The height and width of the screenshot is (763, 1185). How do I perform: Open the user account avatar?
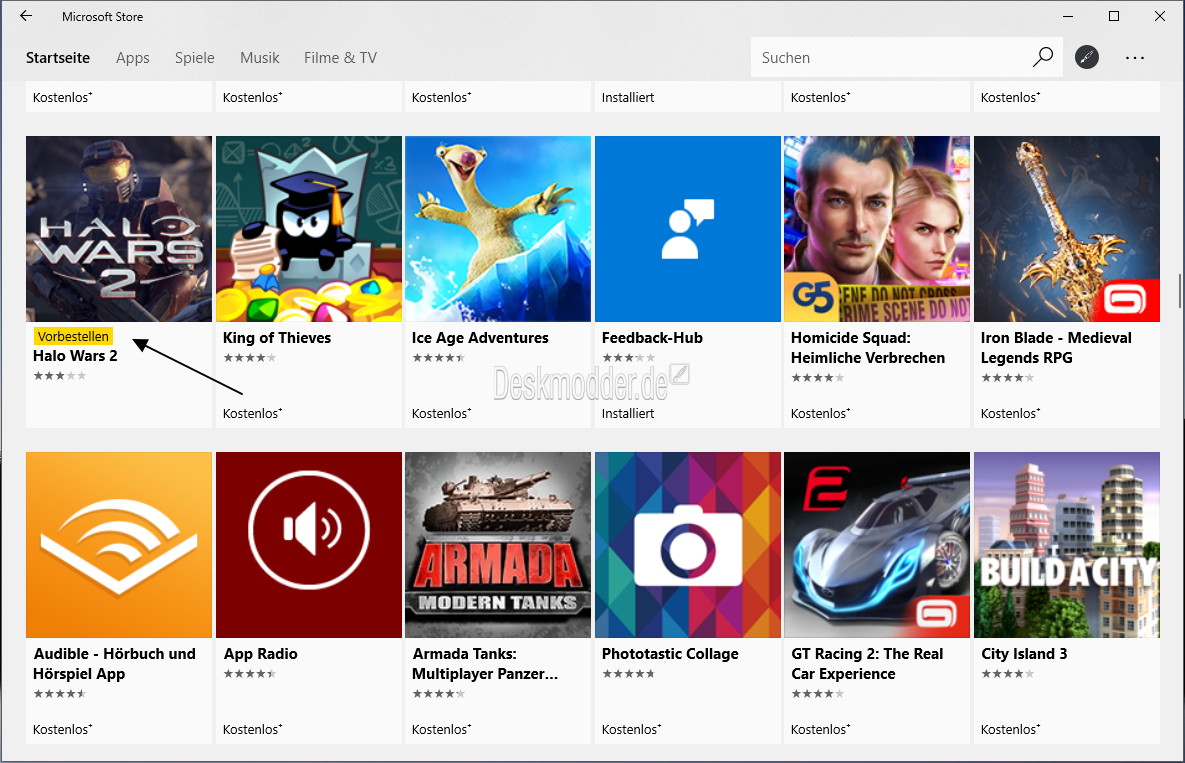[1087, 57]
